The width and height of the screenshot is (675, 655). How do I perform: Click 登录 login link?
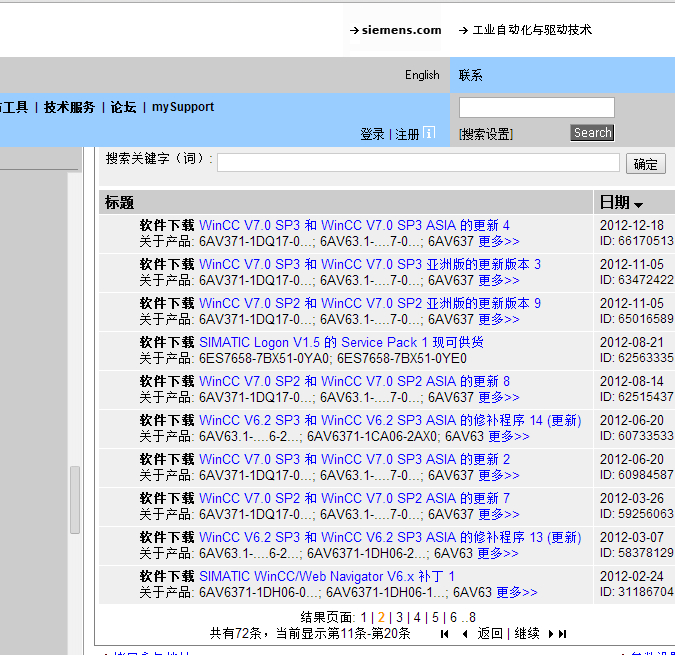point(372,134)
